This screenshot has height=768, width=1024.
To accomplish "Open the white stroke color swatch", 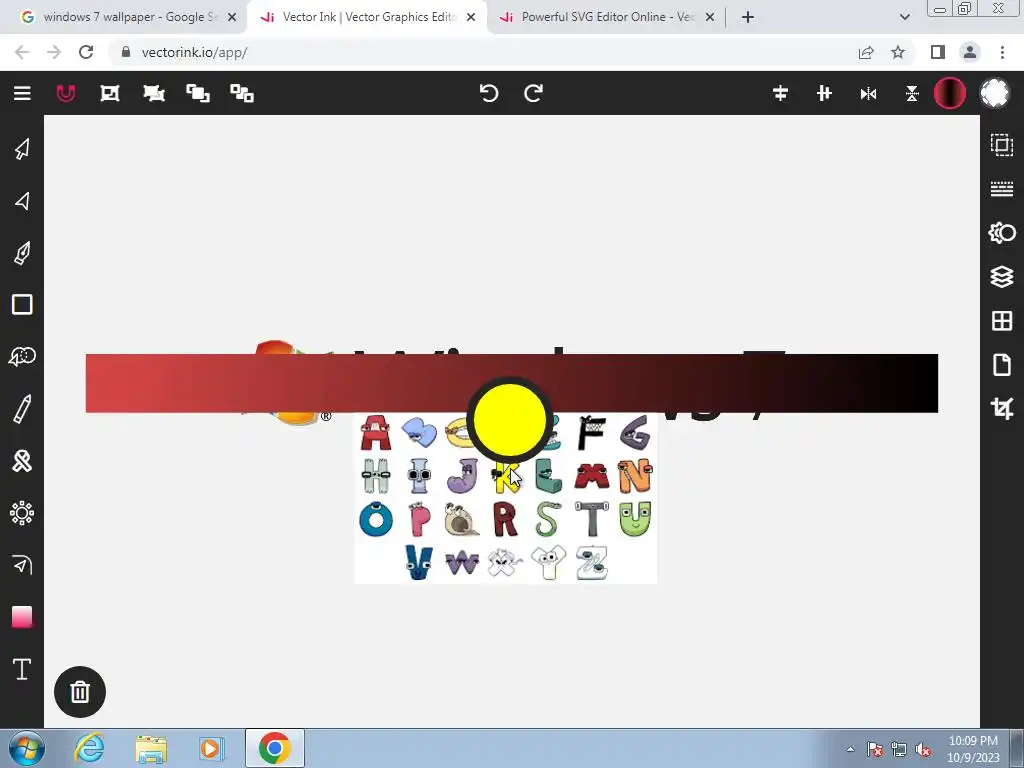I will click(995, 93).
